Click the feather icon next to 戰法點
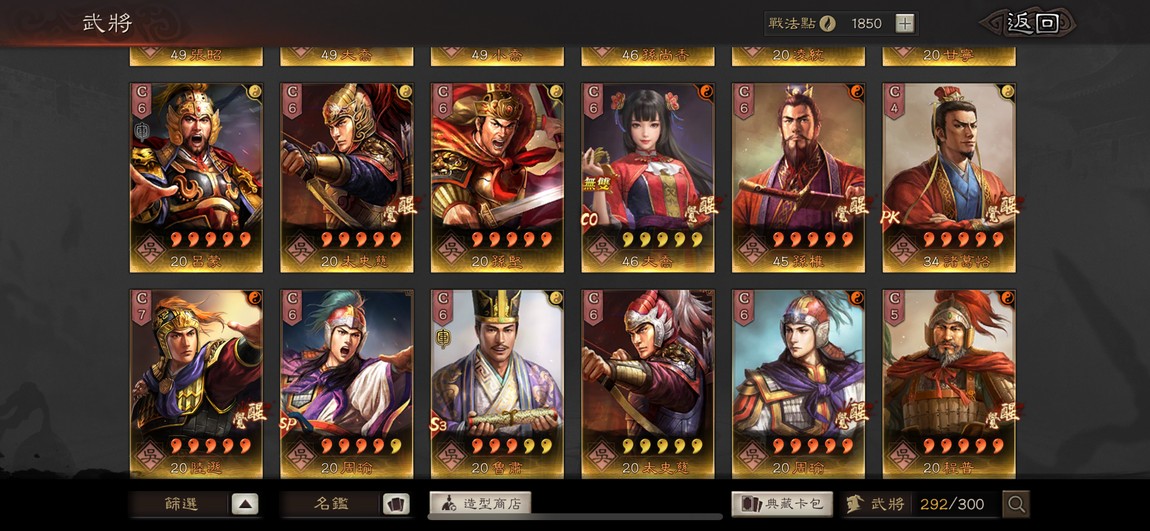The image size is (1150, 531). [827, 23]
